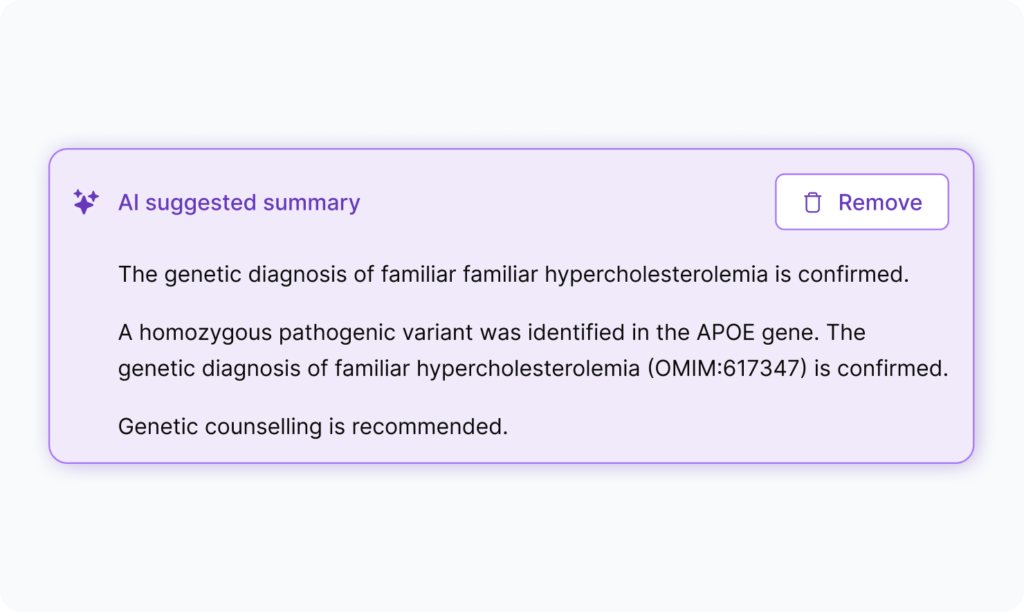Click the AI sparkle icon
The image size is (1024, 612).
click(x=85, y=202)
